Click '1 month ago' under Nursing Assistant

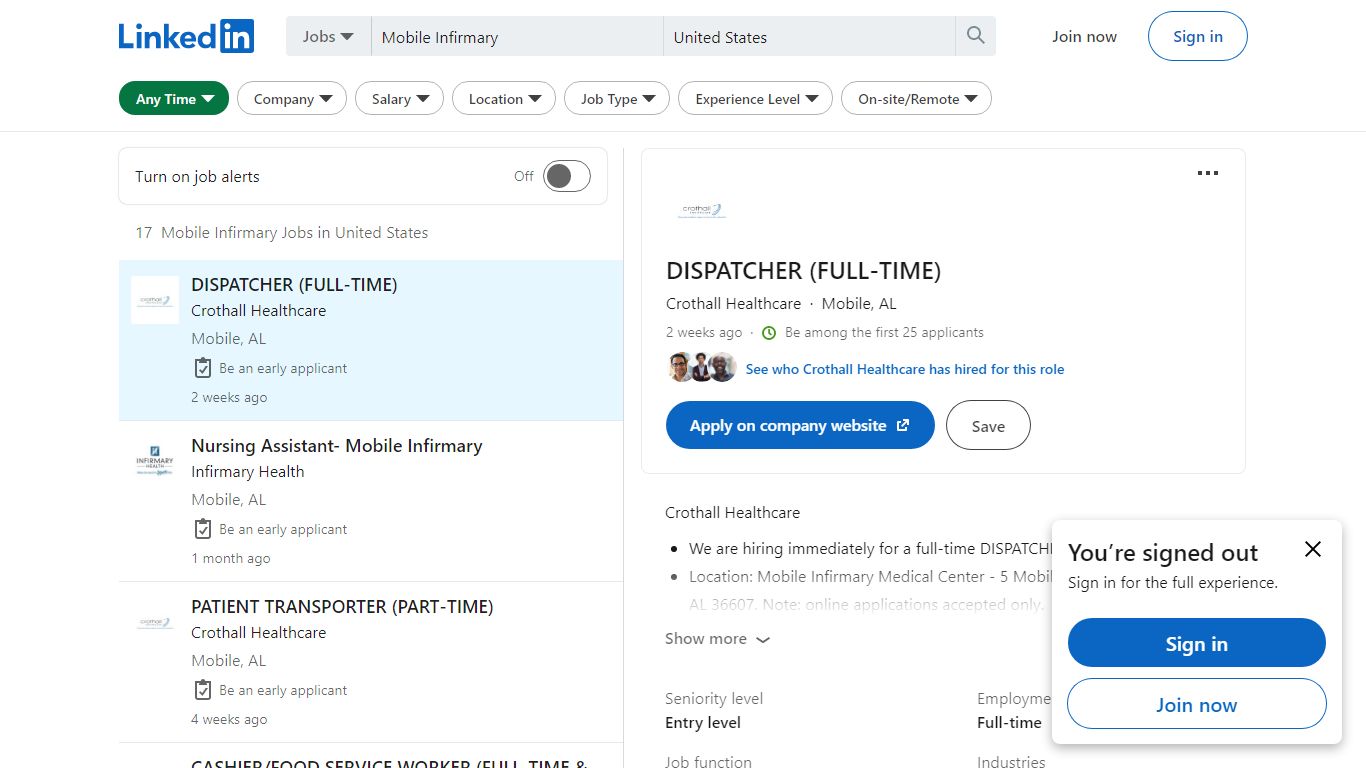[x=231, y=558]
